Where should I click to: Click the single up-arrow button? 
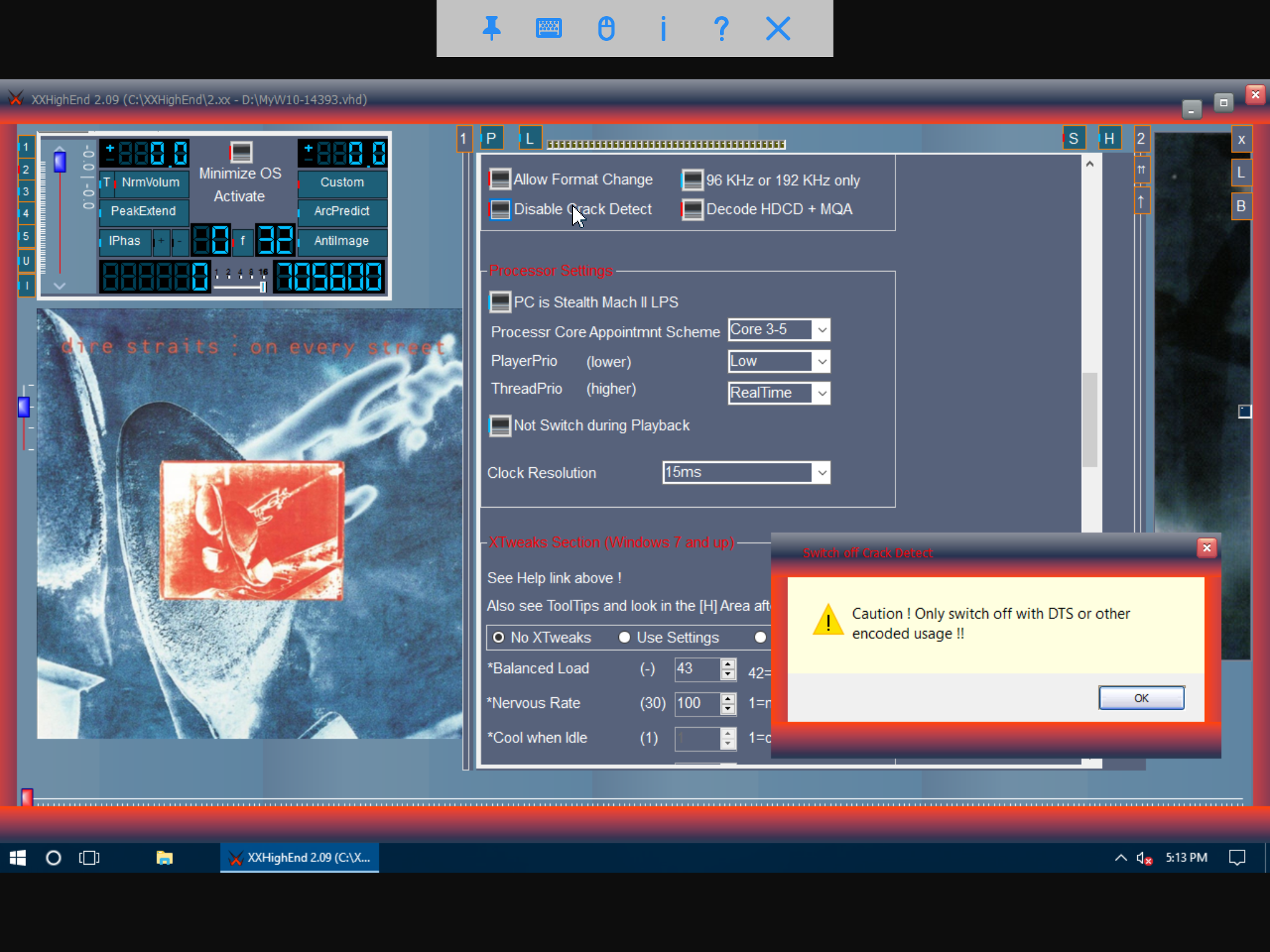point(1141,201)
